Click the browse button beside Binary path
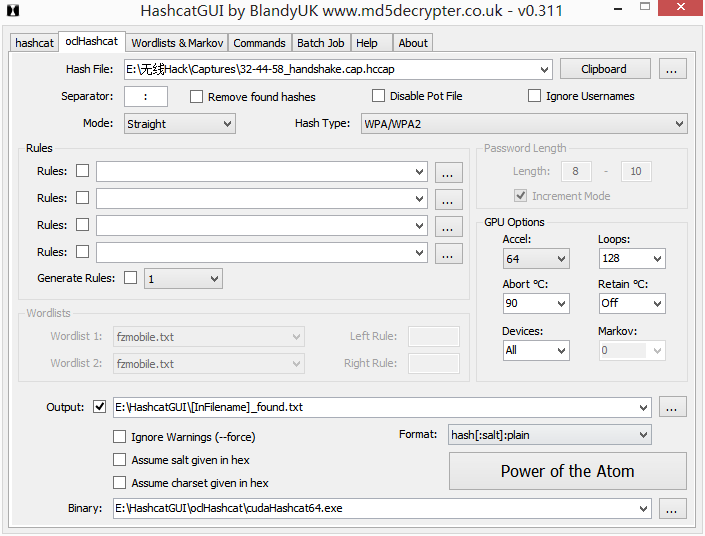This screenshot has height=536, width=705. [x=673, y=508]
